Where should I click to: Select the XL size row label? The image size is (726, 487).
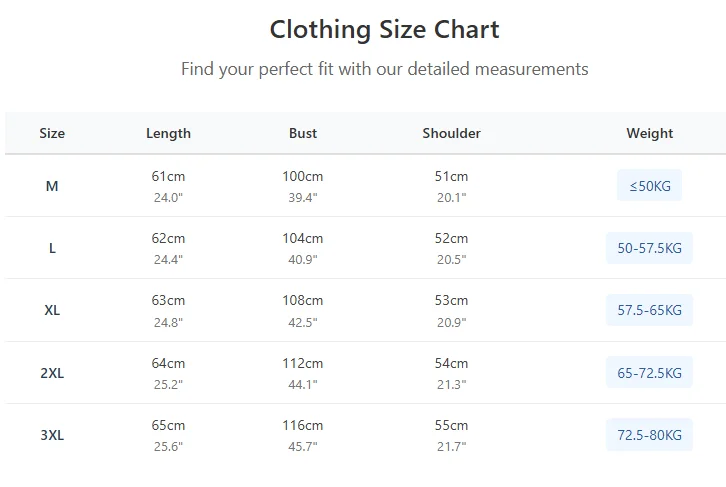(x=52, y=310)
